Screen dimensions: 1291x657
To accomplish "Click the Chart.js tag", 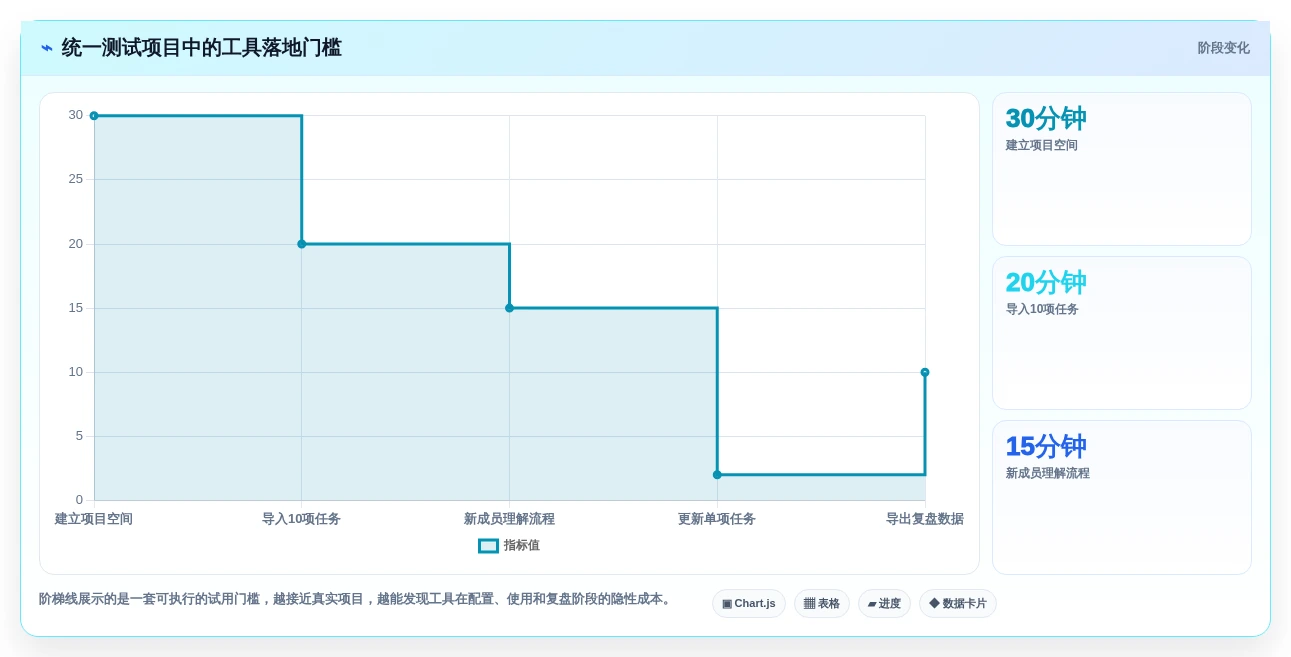I will 749,604.
